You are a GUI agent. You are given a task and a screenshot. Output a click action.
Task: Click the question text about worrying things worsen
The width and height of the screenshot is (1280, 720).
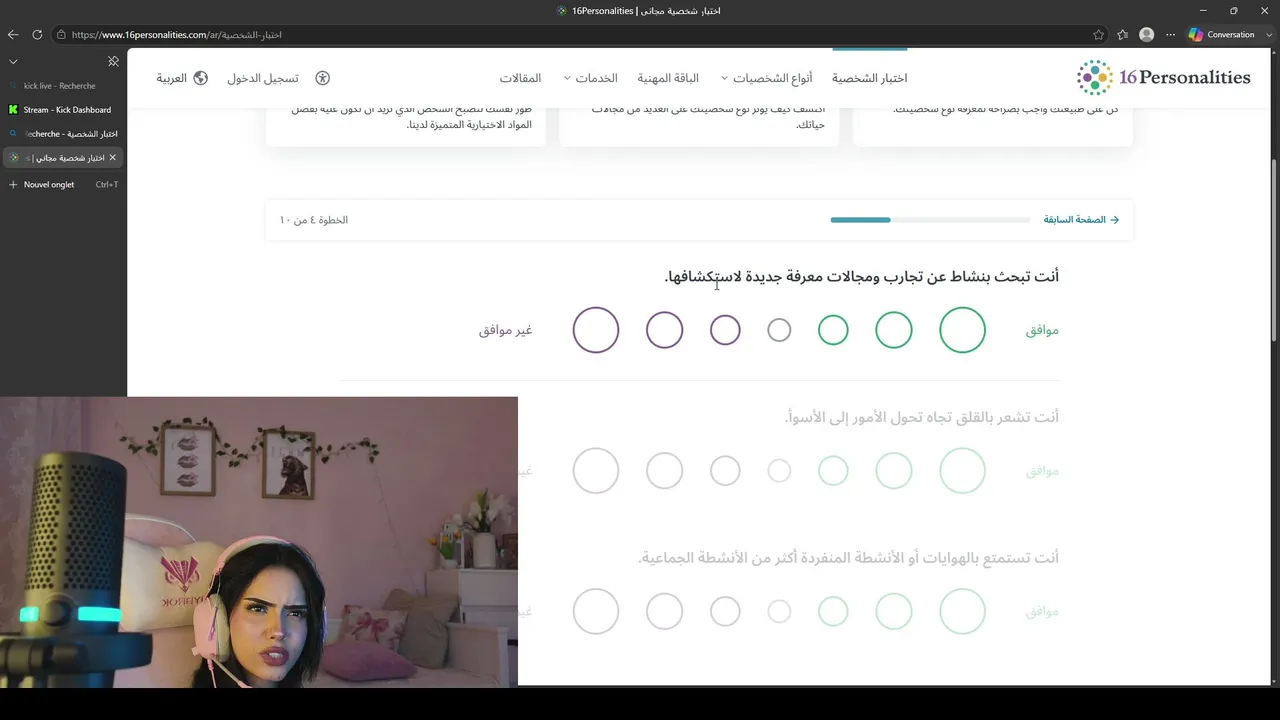922,417
